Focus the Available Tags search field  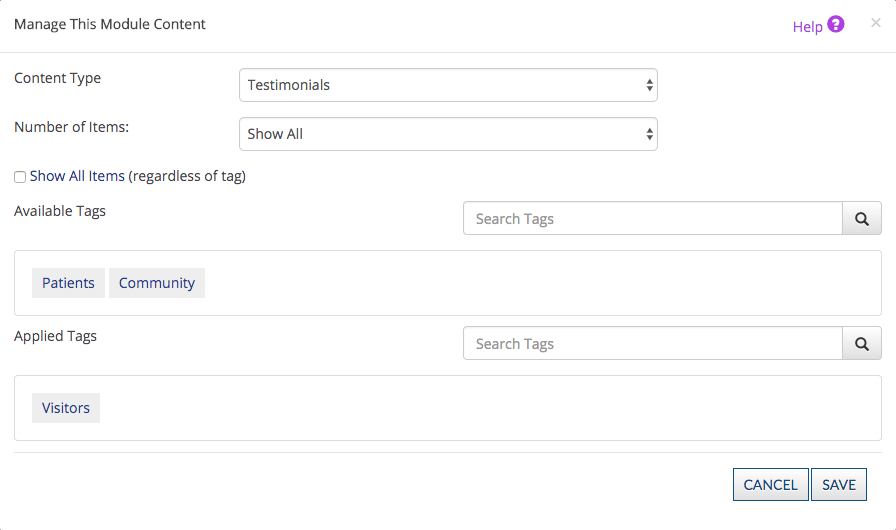tap(653, 218)
